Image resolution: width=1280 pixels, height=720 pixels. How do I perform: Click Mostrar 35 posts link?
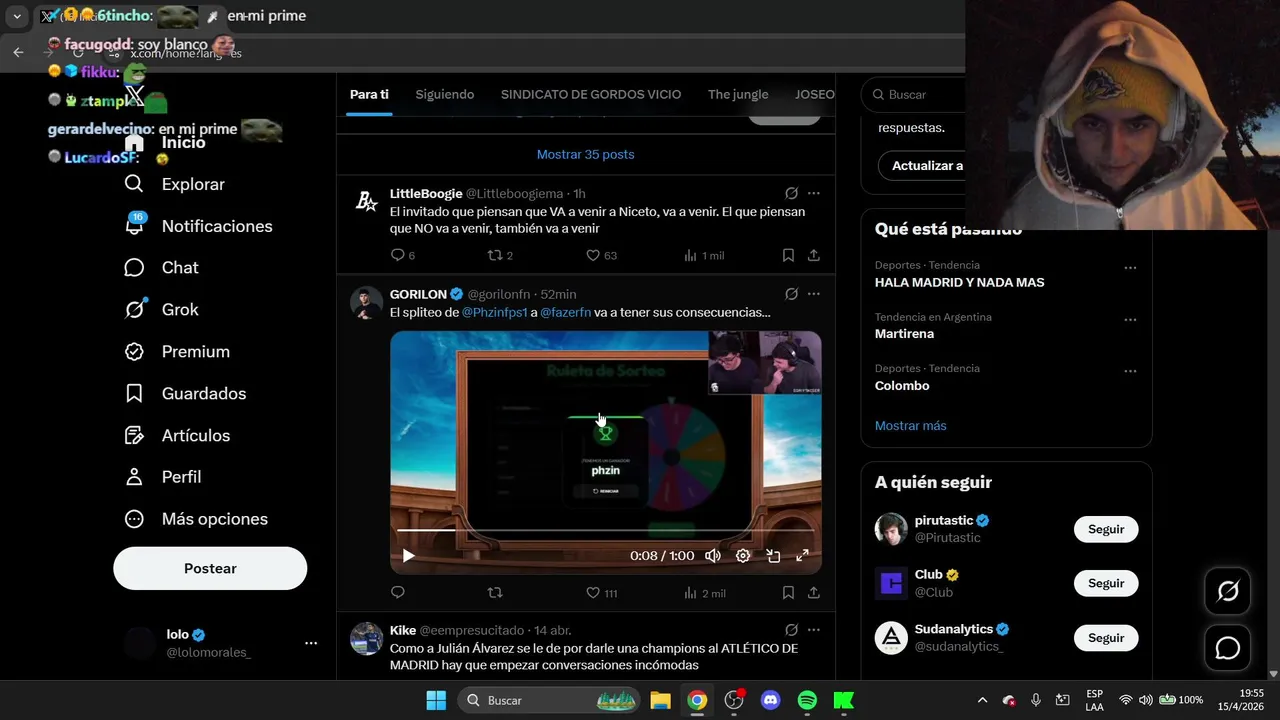(x=585, y=154)
